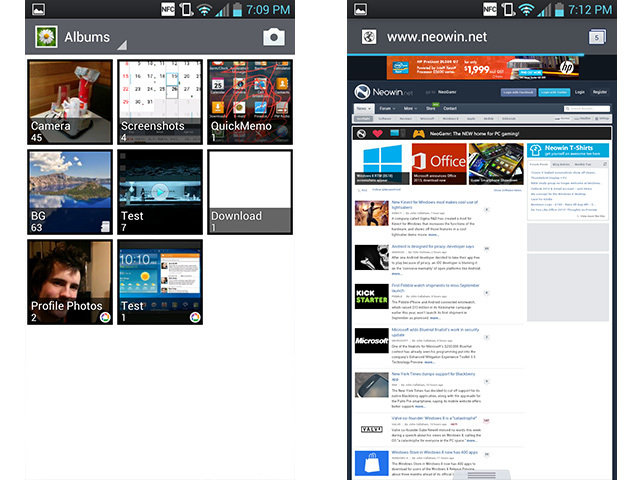The width and height of the screenshot is (640, 480).
Task: Click the Register link
Action: tap(600, 92)
